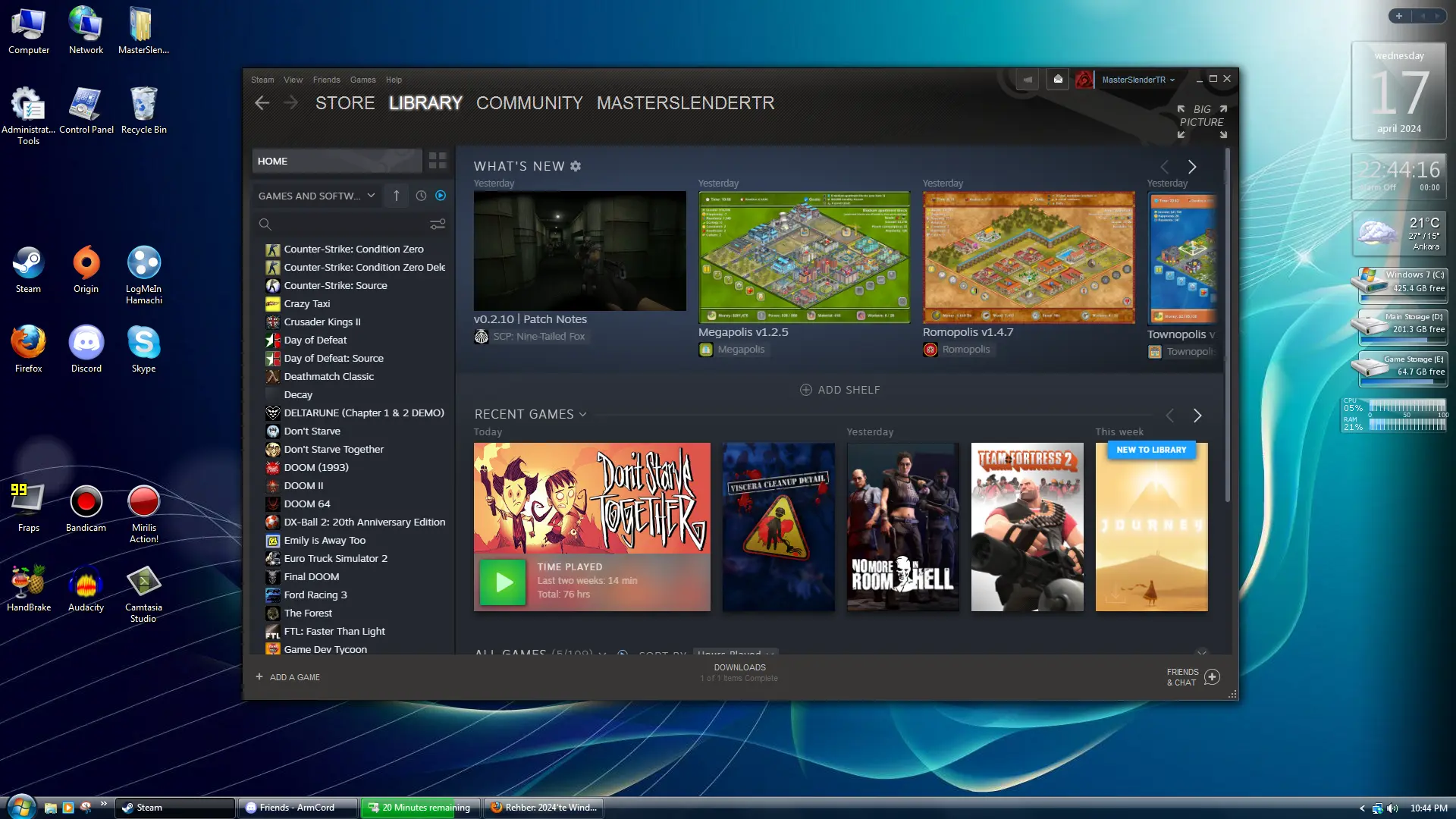Screen dimensions: 1456x819
Task: Toggle ready-to-play filter icon in library sidebar
Action: tap(441, 196)
